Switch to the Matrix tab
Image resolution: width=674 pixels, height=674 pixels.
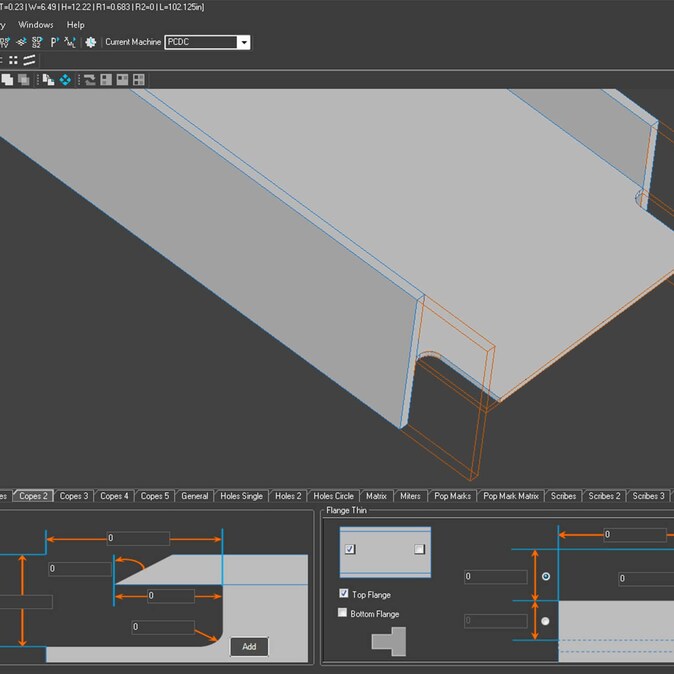[376, 496]
